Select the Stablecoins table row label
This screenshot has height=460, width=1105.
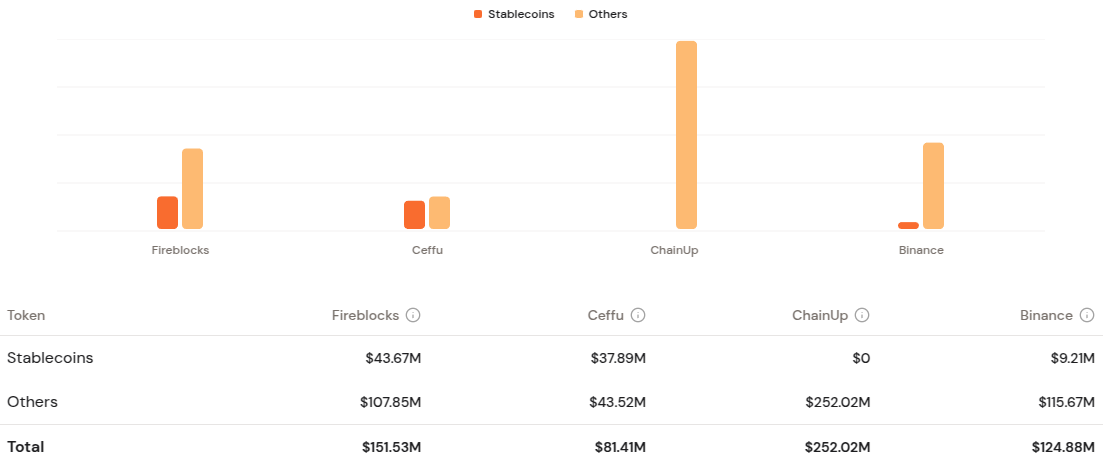pos(50,358)
